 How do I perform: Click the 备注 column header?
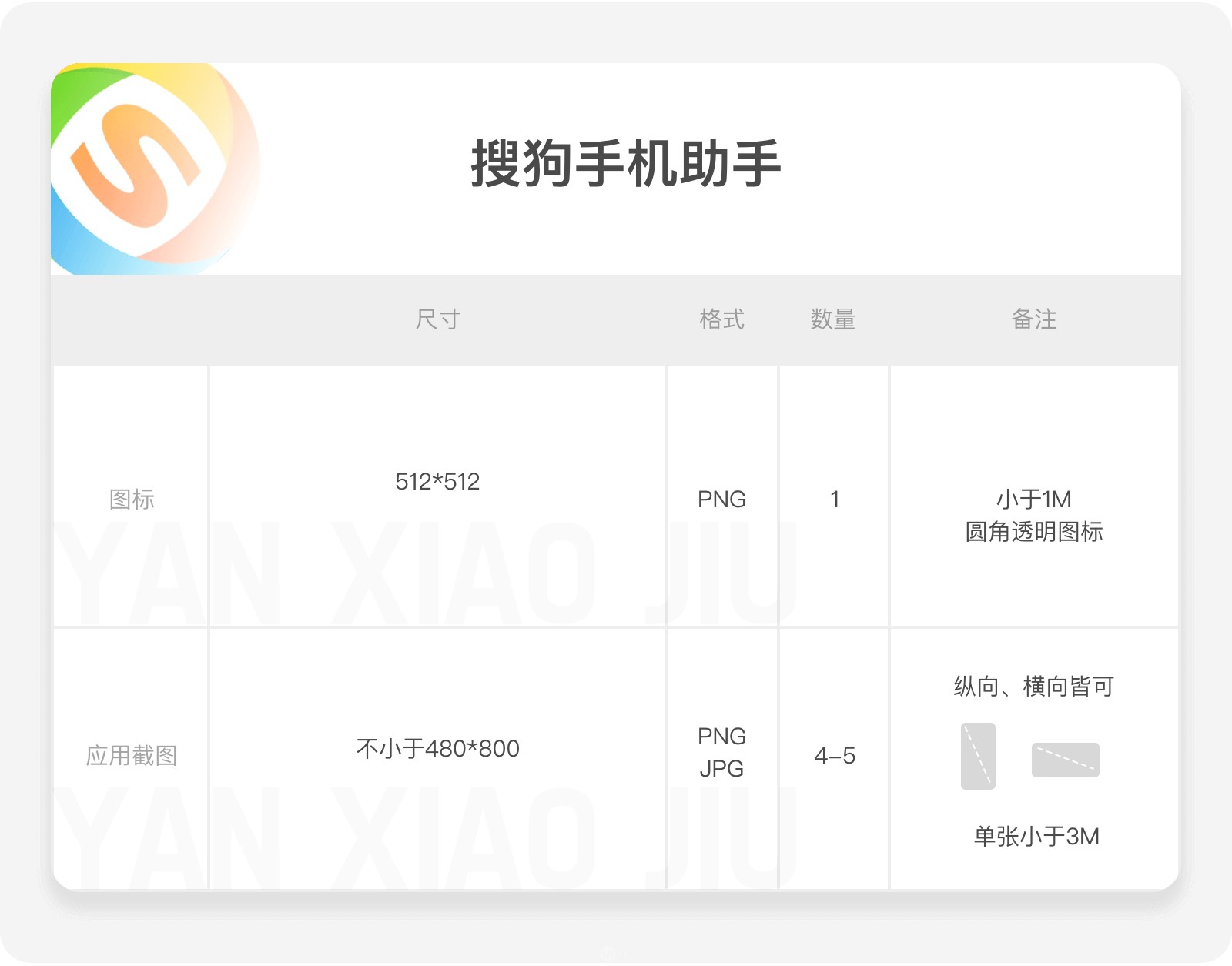1033,319
